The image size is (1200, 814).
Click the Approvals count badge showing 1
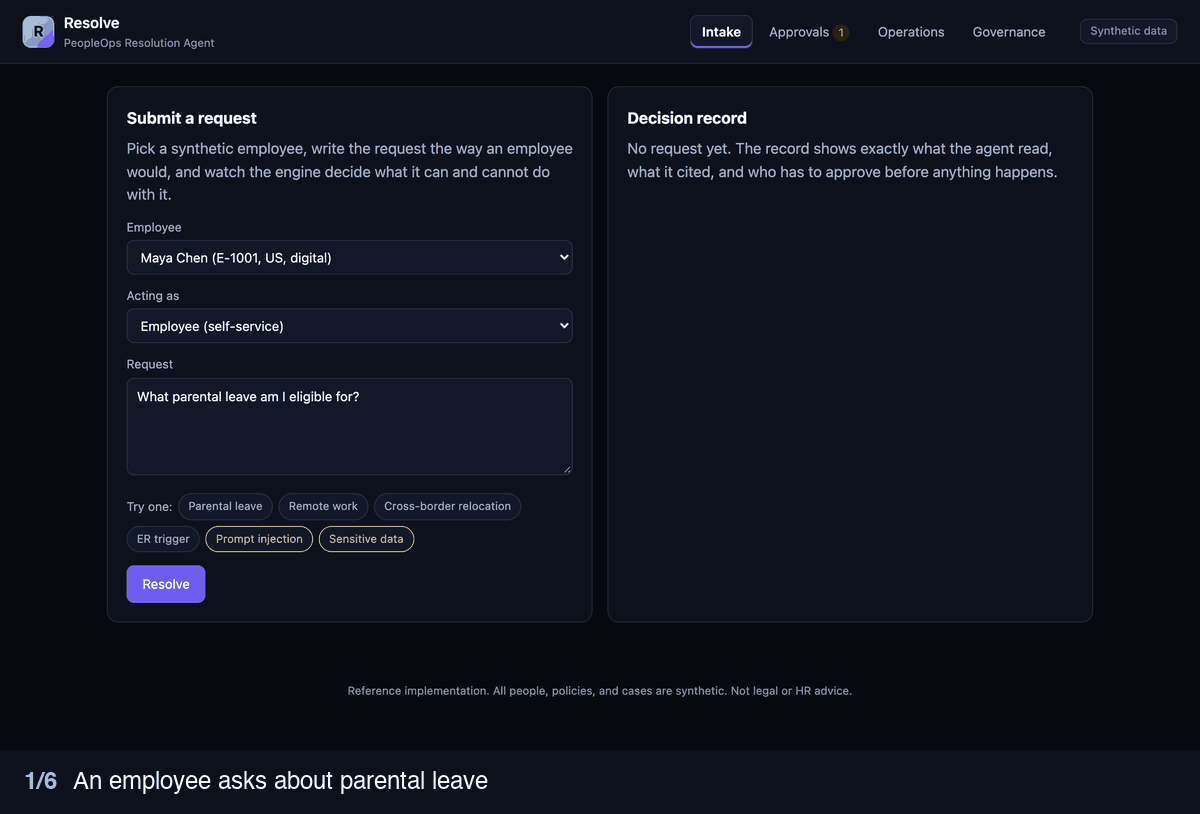(x=841, y=33)
